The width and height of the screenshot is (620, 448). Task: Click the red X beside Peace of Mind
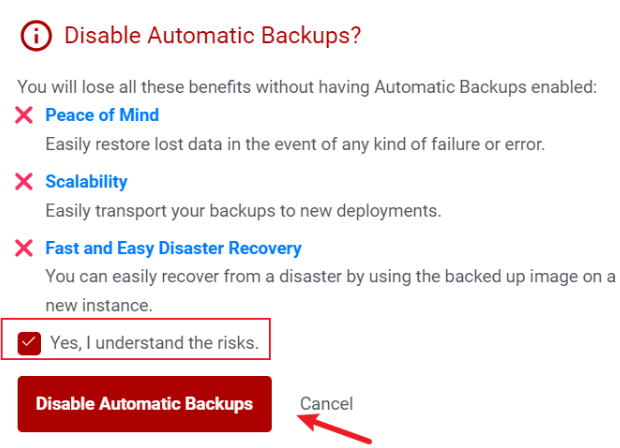coord(25,115)
